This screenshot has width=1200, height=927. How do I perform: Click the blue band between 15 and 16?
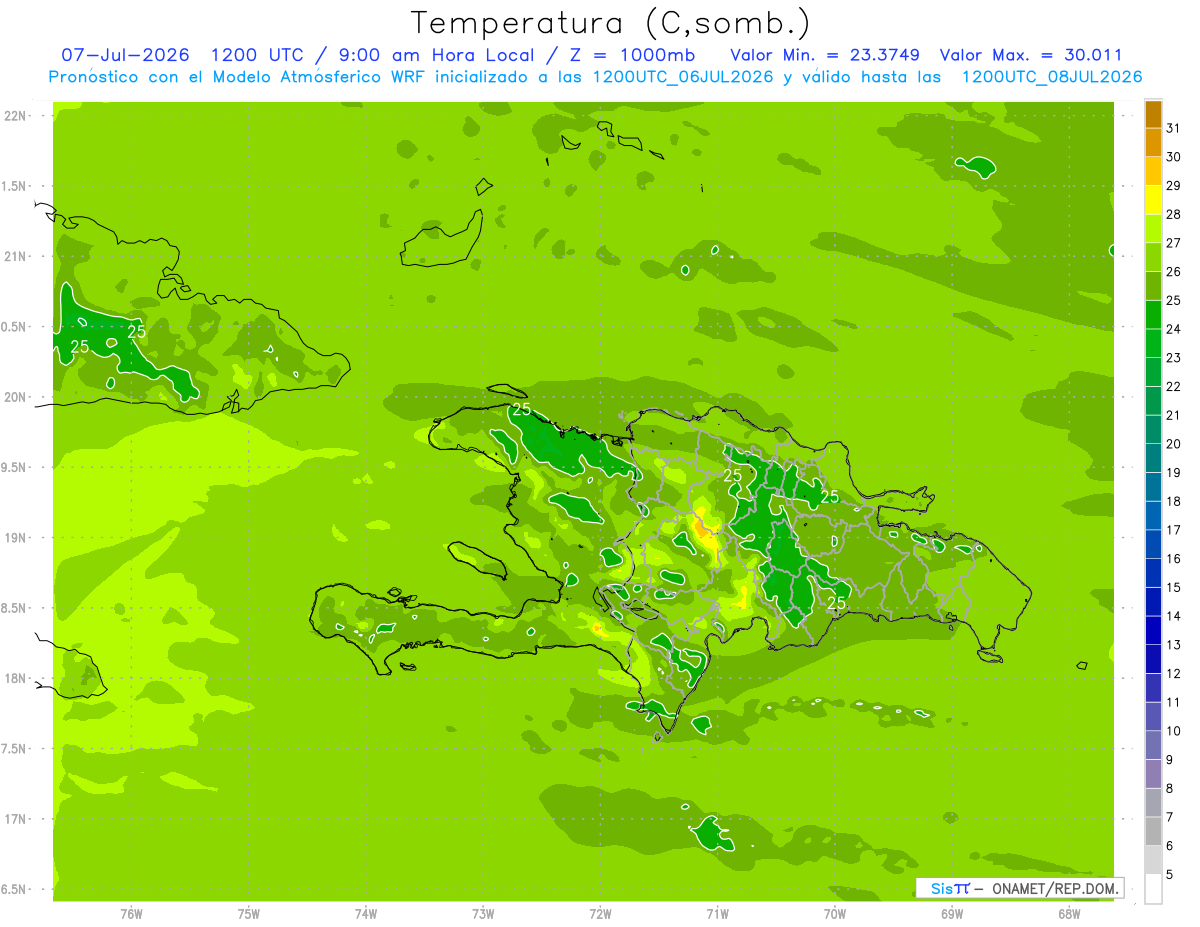(1153, 573)
